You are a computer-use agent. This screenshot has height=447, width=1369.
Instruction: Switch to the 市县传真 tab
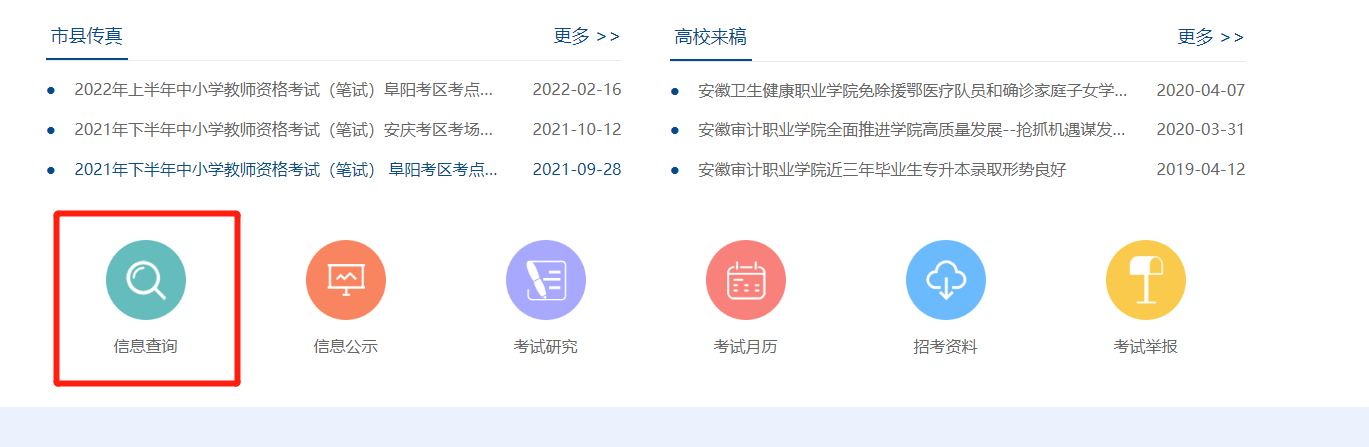pos(87,37)
